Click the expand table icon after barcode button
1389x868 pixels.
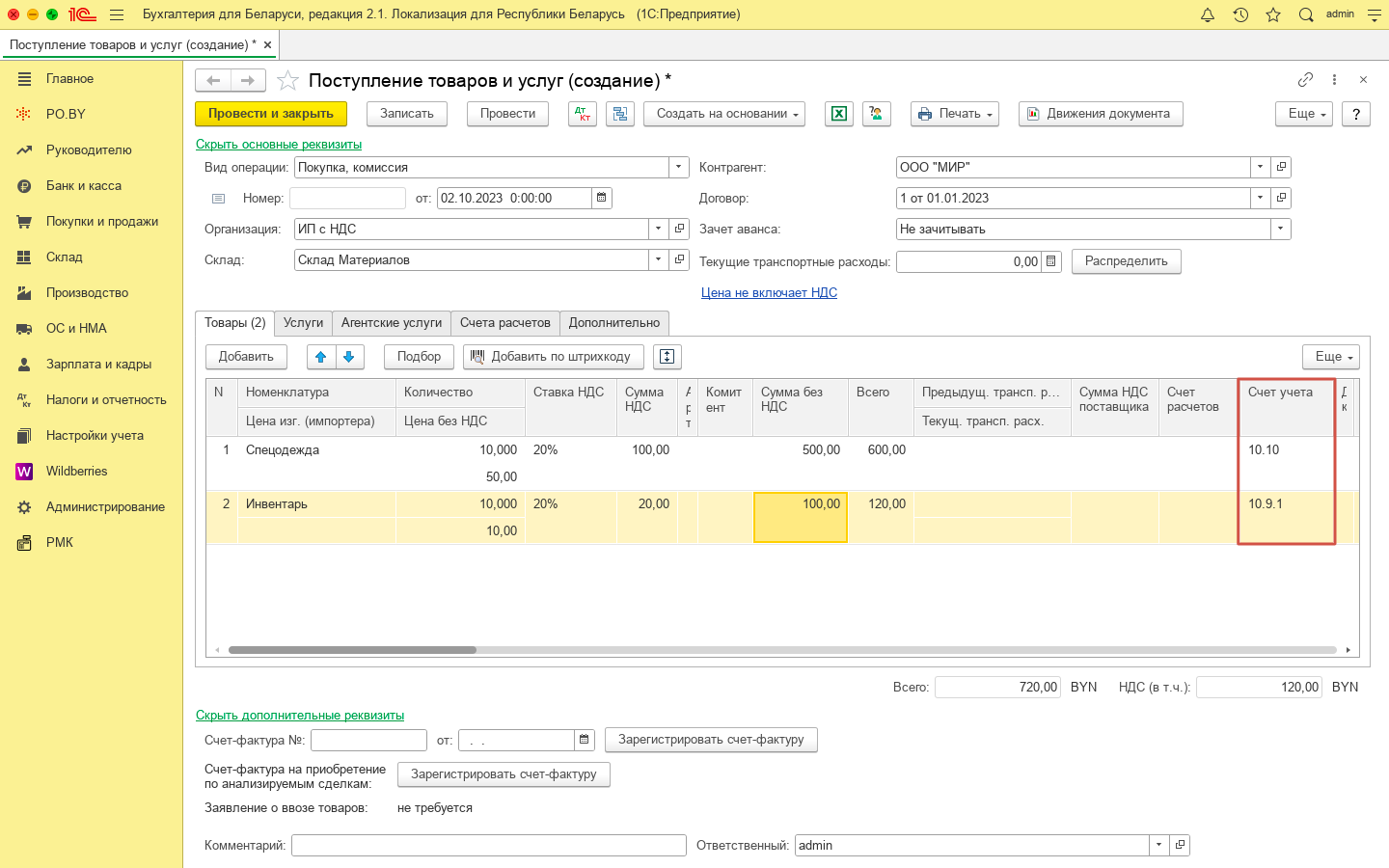[667, 357]
